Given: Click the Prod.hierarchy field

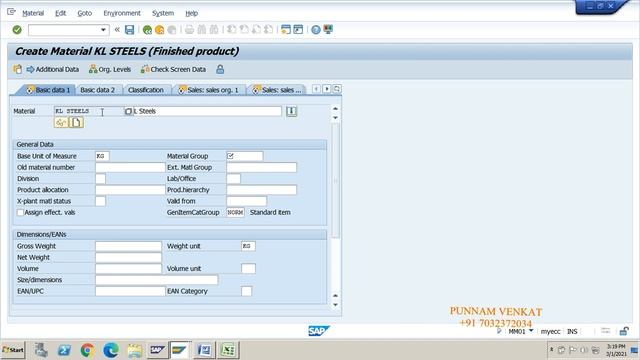Looking at the screenshot, I should (262, 190).
